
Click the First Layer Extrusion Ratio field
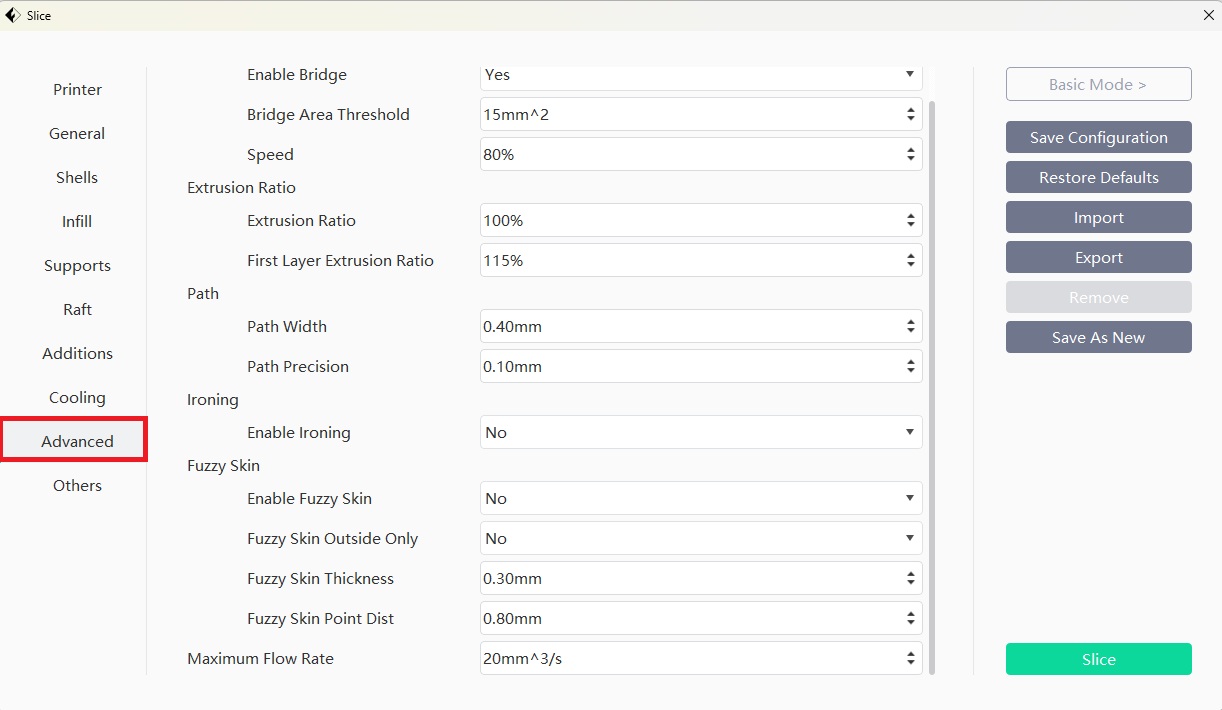690,261
